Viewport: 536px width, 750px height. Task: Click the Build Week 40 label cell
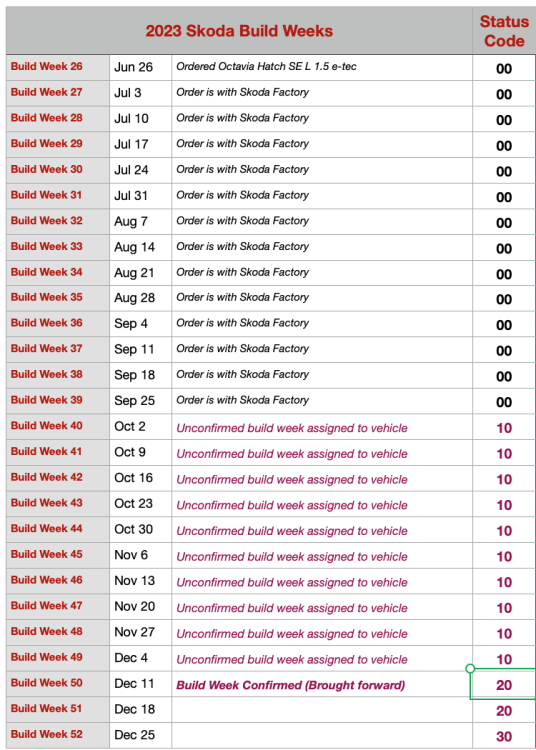(x=58, y=427)
